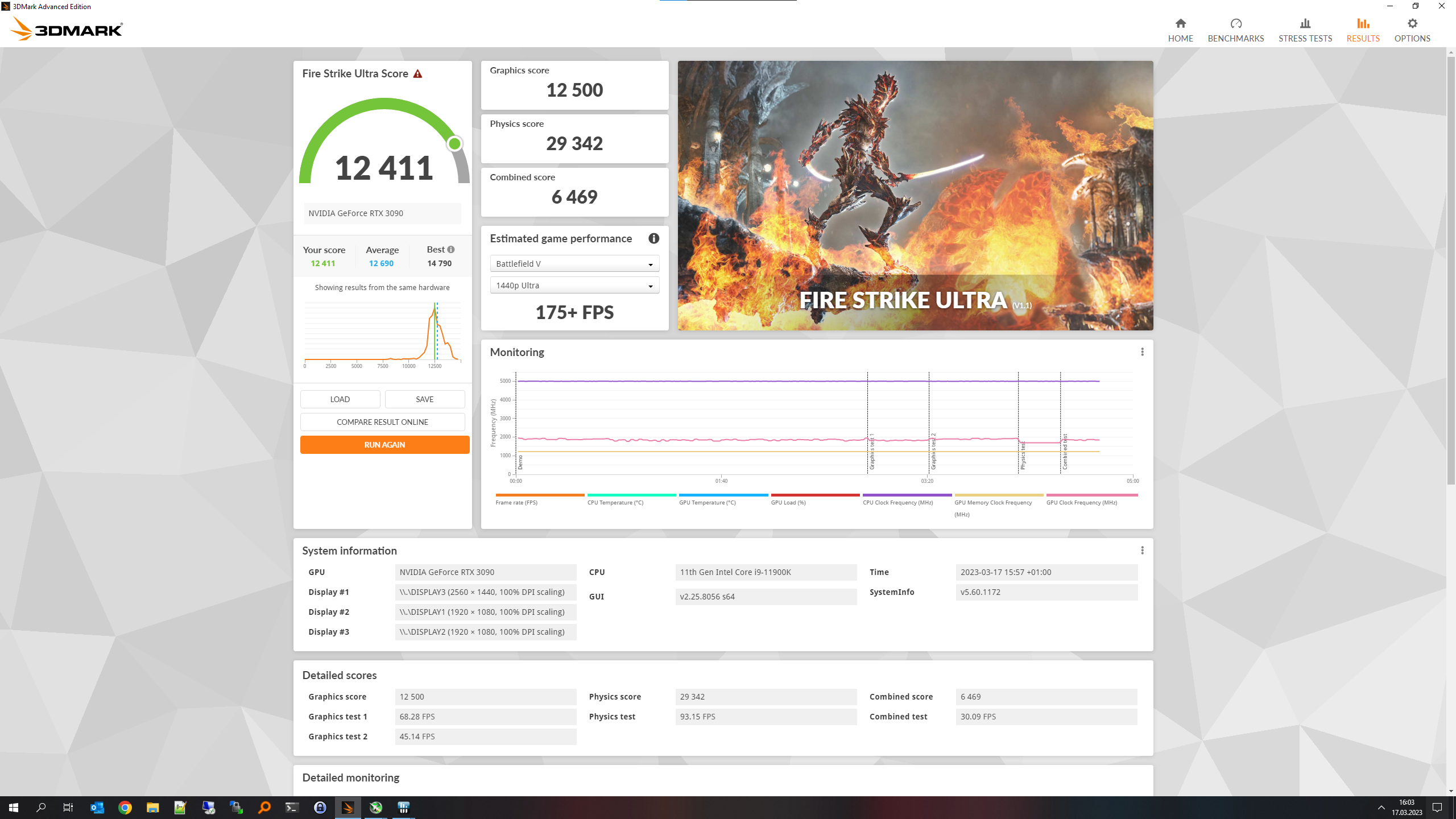Click the RUN AGAIN button
This screenshot has height=819, width=1456.
pyautogui.click(x=384, y=445)
